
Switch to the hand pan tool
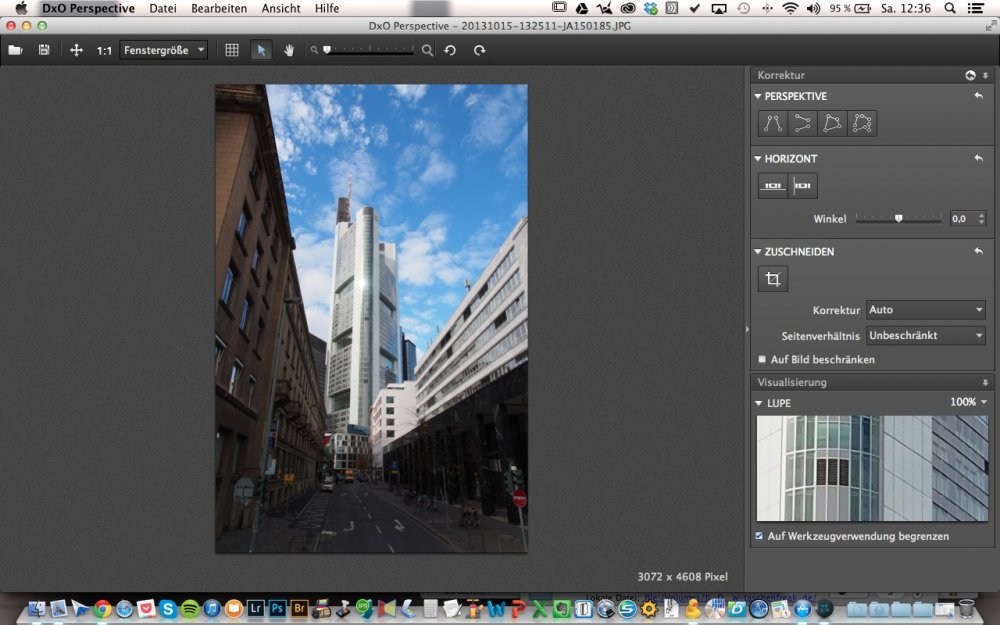click(291, 50)
